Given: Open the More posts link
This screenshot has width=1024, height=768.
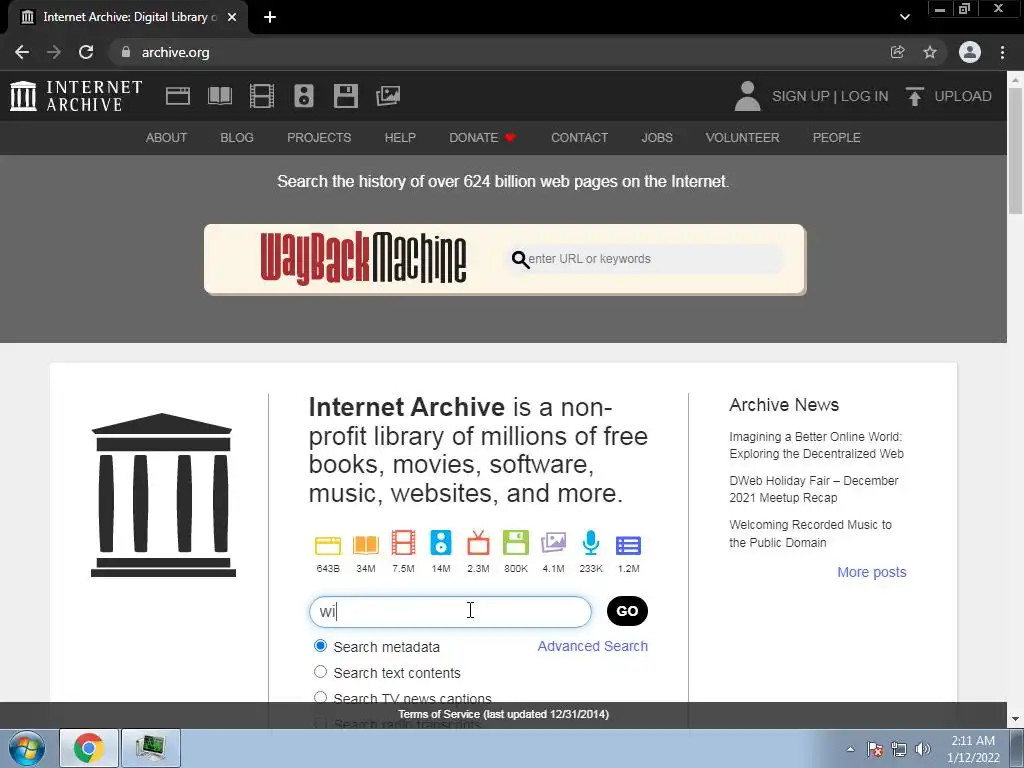Looking at the screenshot, I should tap(872, 572).
